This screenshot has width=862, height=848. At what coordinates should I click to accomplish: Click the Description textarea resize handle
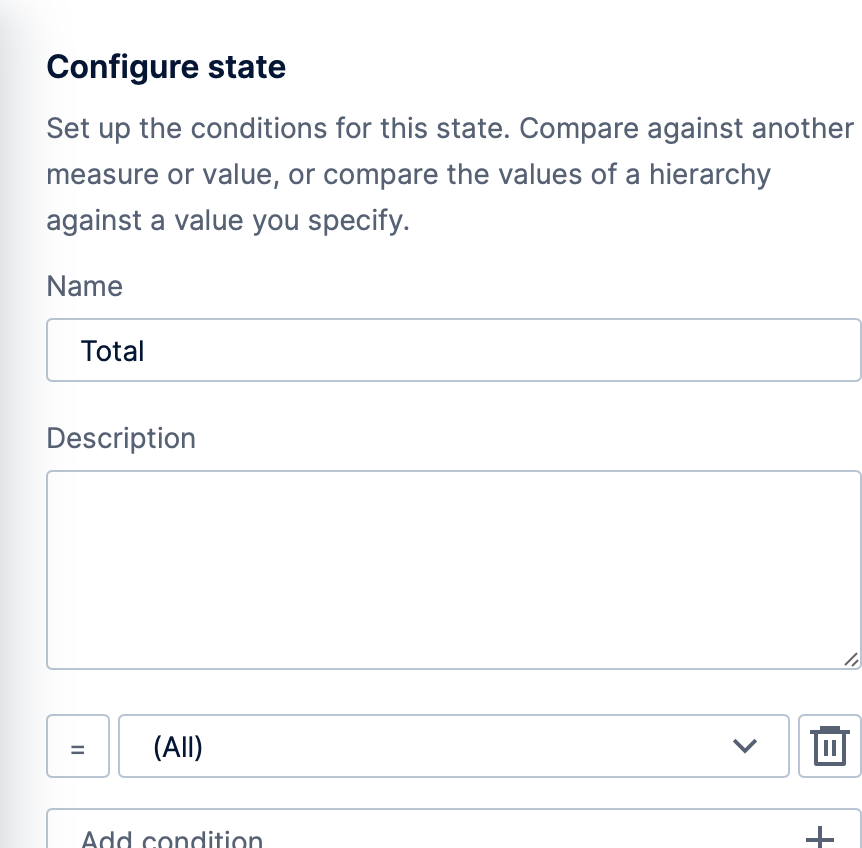850,659
